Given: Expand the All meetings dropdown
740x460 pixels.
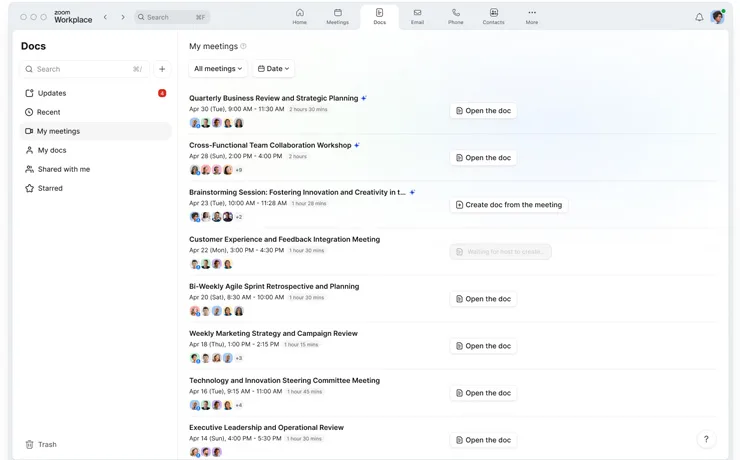Looking at the screenshot, I should pos(218,69).
